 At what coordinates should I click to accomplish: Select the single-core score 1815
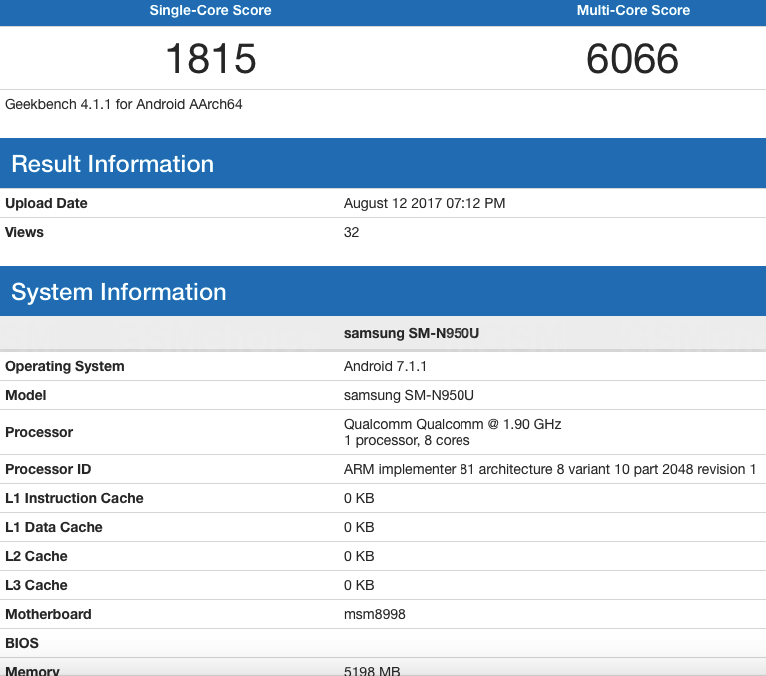tap(210, 59)
